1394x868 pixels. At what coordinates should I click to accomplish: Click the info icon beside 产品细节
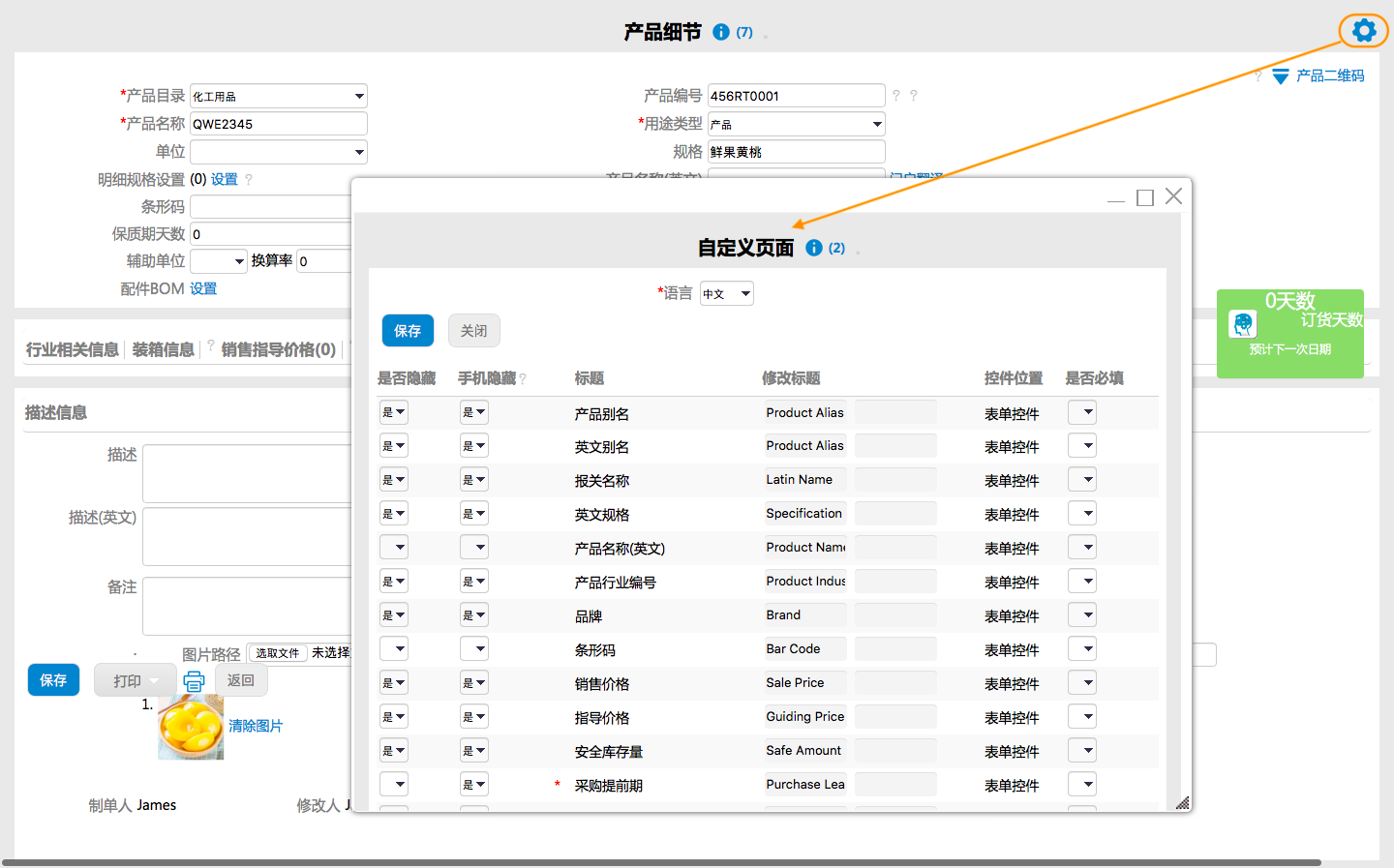[x=720, y=32]
